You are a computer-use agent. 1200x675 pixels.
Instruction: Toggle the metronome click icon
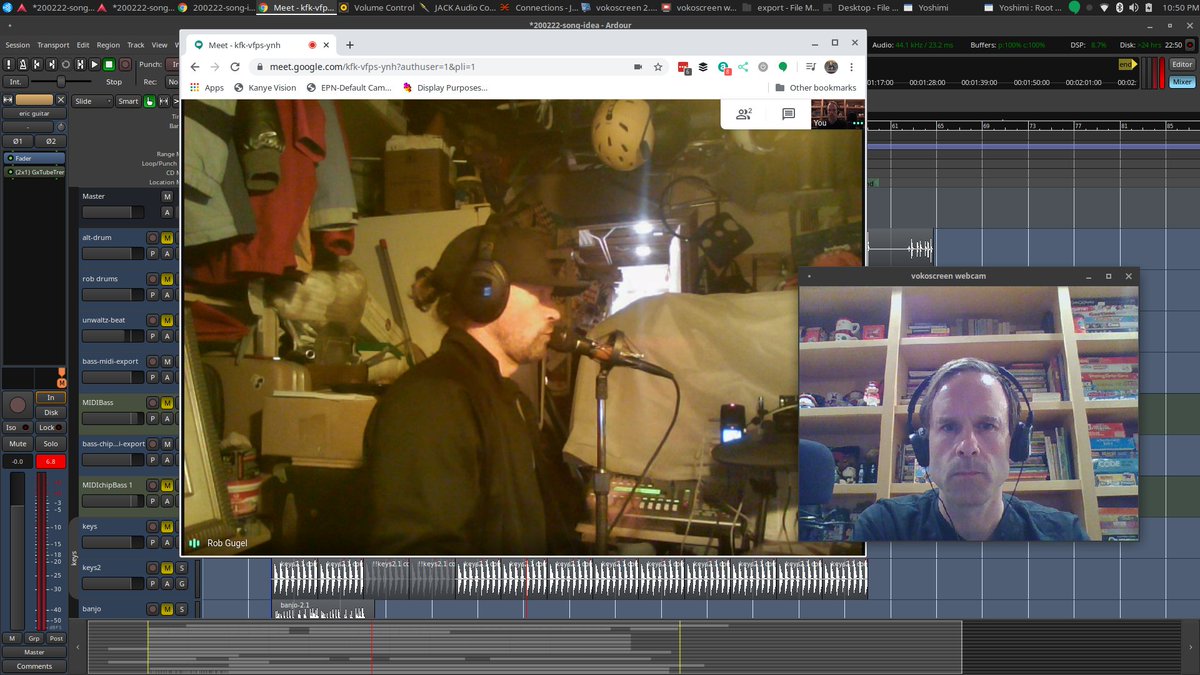(x=23, y=64)
